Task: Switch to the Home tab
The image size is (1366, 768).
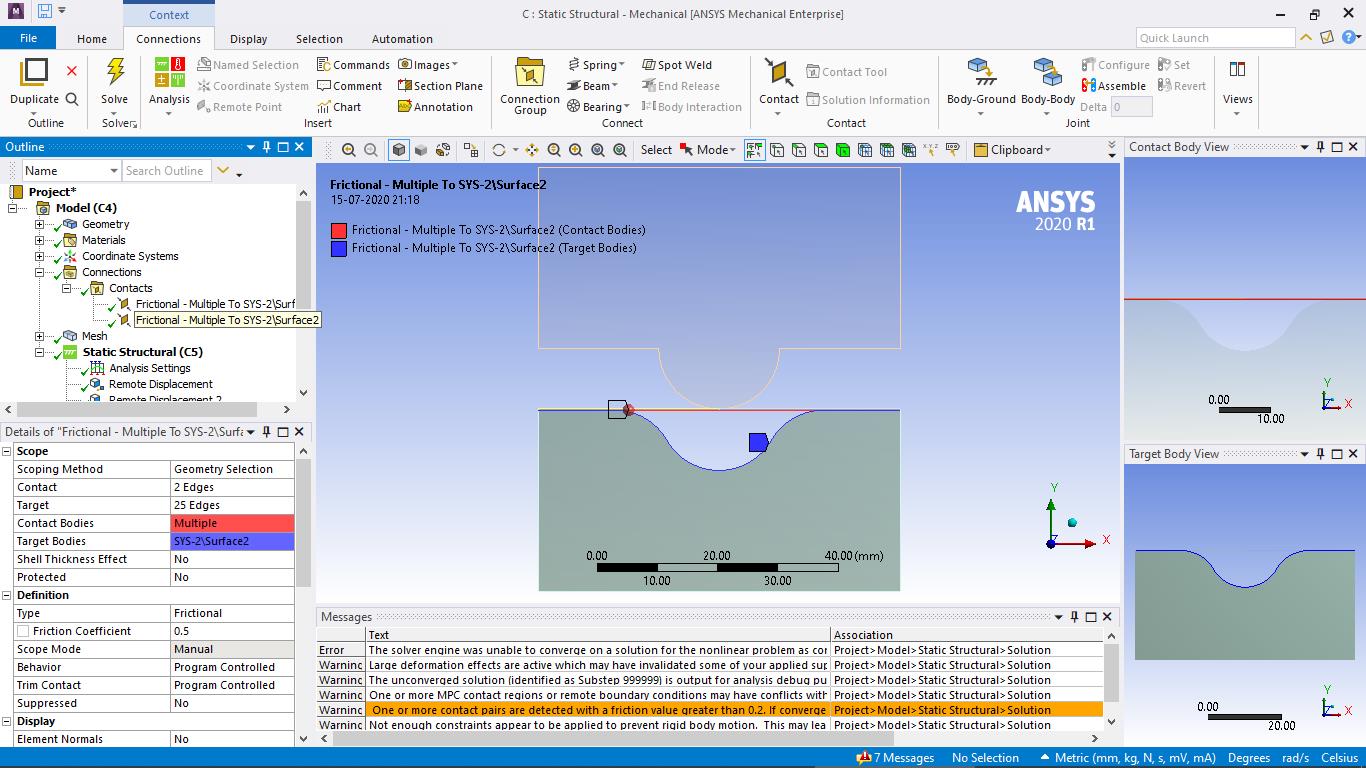Action: point(92,39)
